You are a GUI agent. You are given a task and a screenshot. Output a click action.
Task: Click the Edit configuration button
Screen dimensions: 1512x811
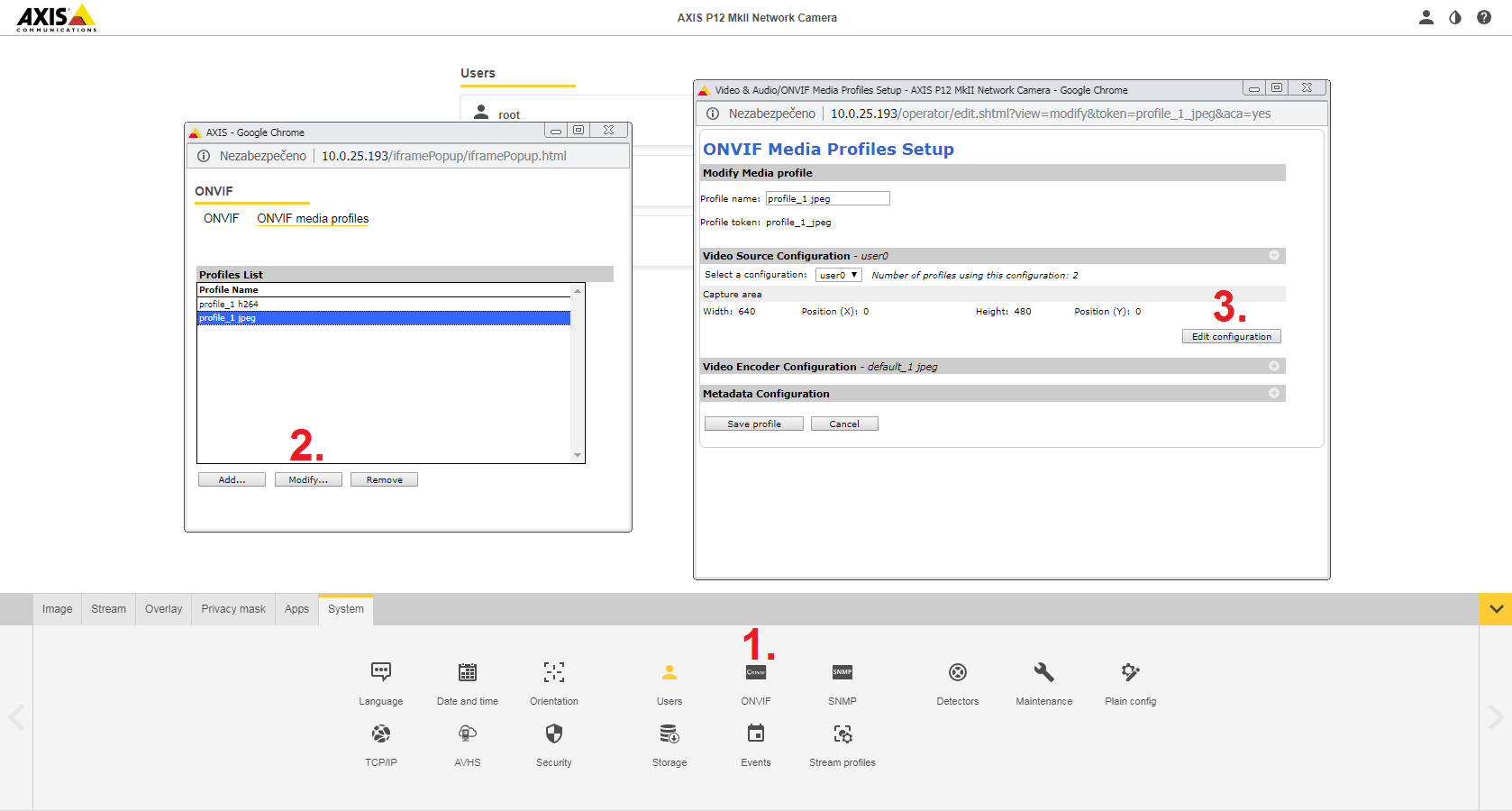coord(1231,336)
